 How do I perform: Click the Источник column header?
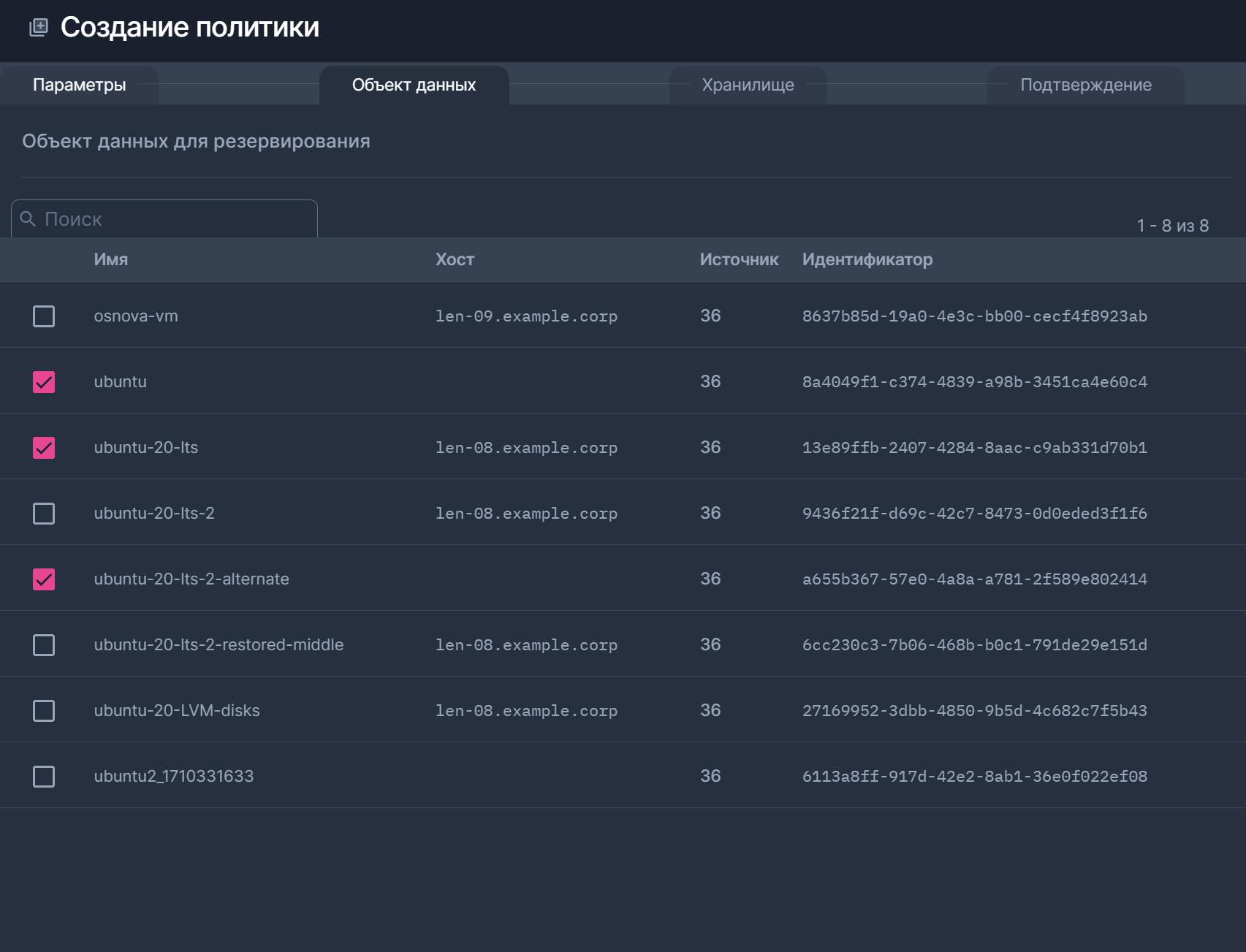739,259
